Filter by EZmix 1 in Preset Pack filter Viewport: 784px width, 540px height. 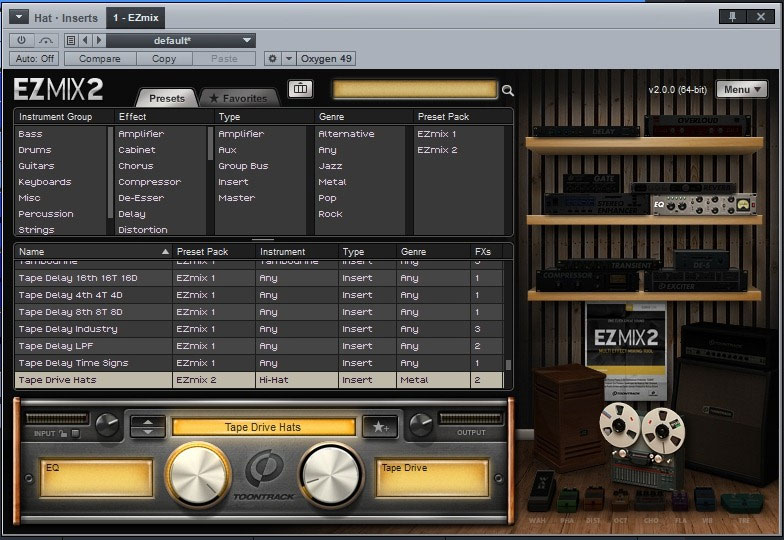(x=436, y=134)
